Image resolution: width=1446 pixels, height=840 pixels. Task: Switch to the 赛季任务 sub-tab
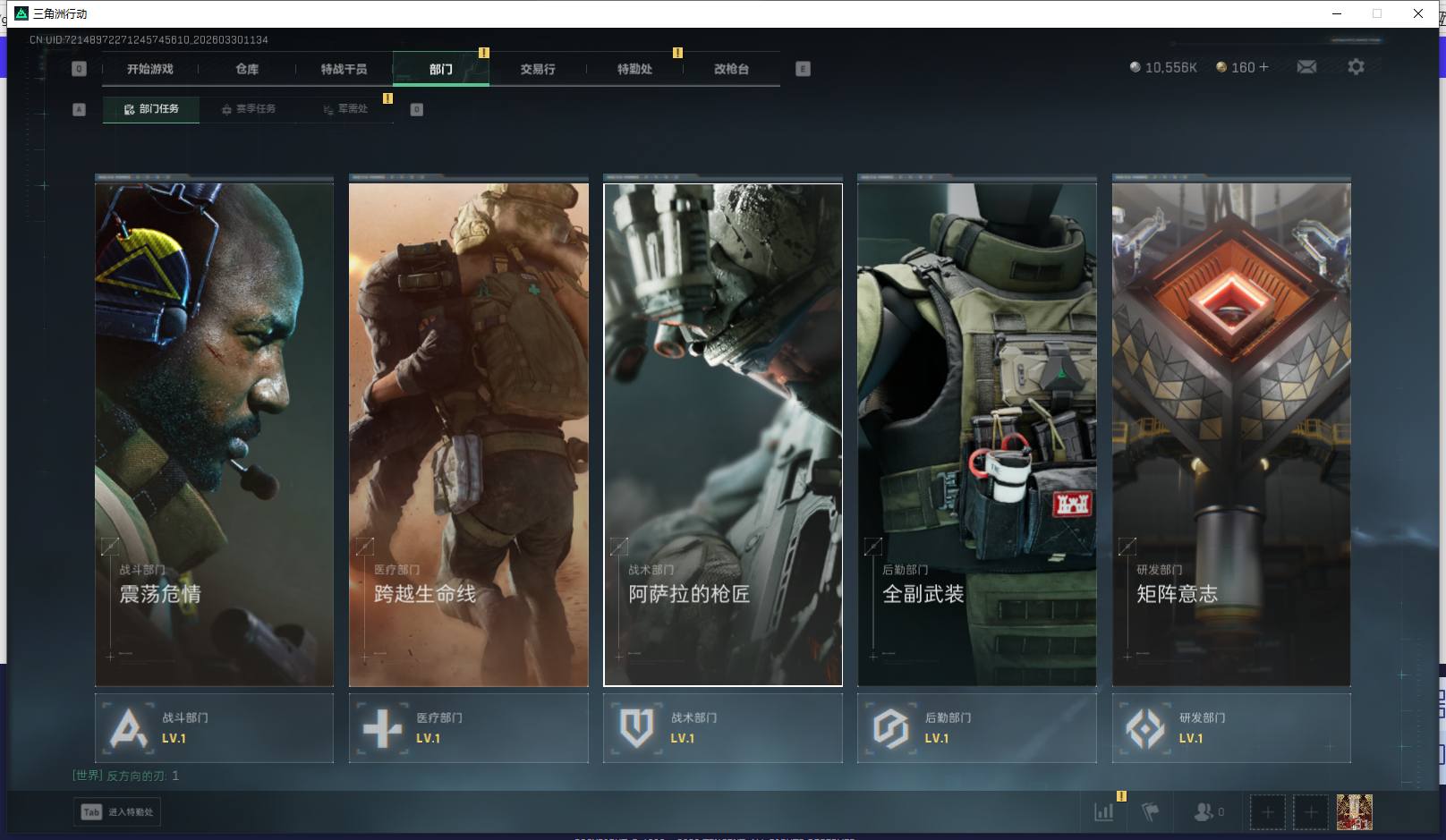click(249, 109)
